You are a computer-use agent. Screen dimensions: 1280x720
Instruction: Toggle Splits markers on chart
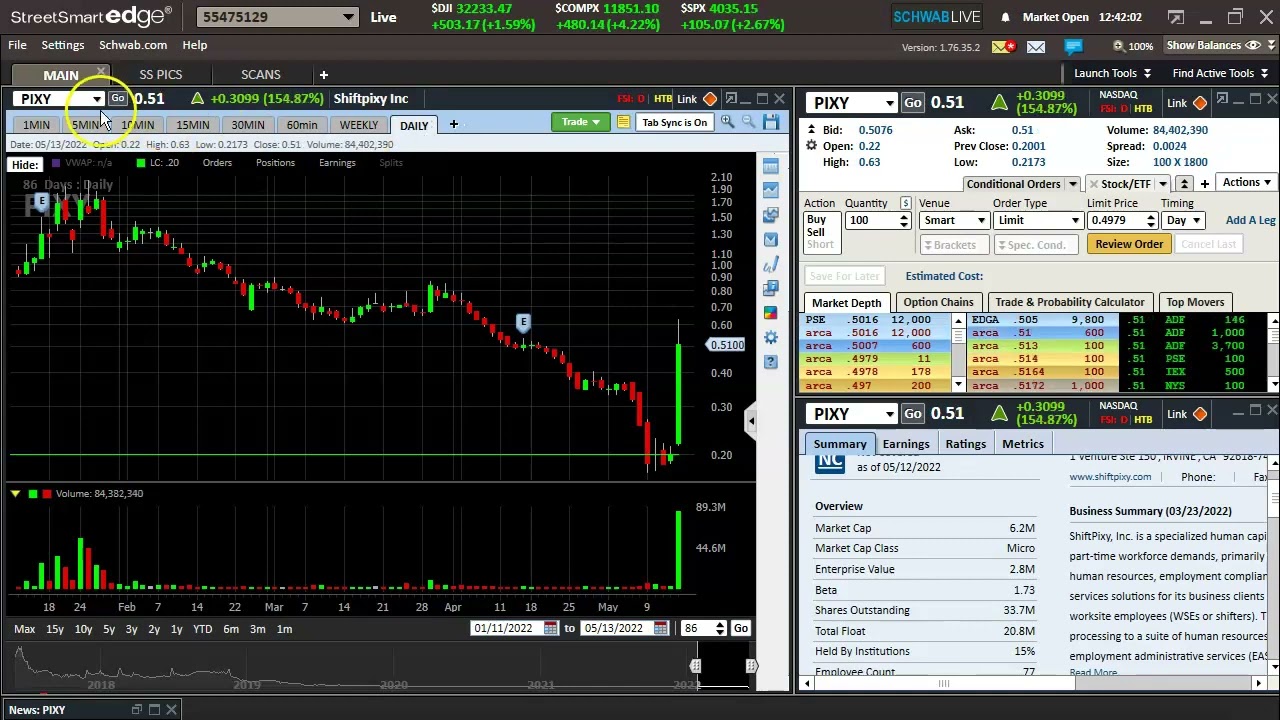pyautogui.click(x=391, y=163)
